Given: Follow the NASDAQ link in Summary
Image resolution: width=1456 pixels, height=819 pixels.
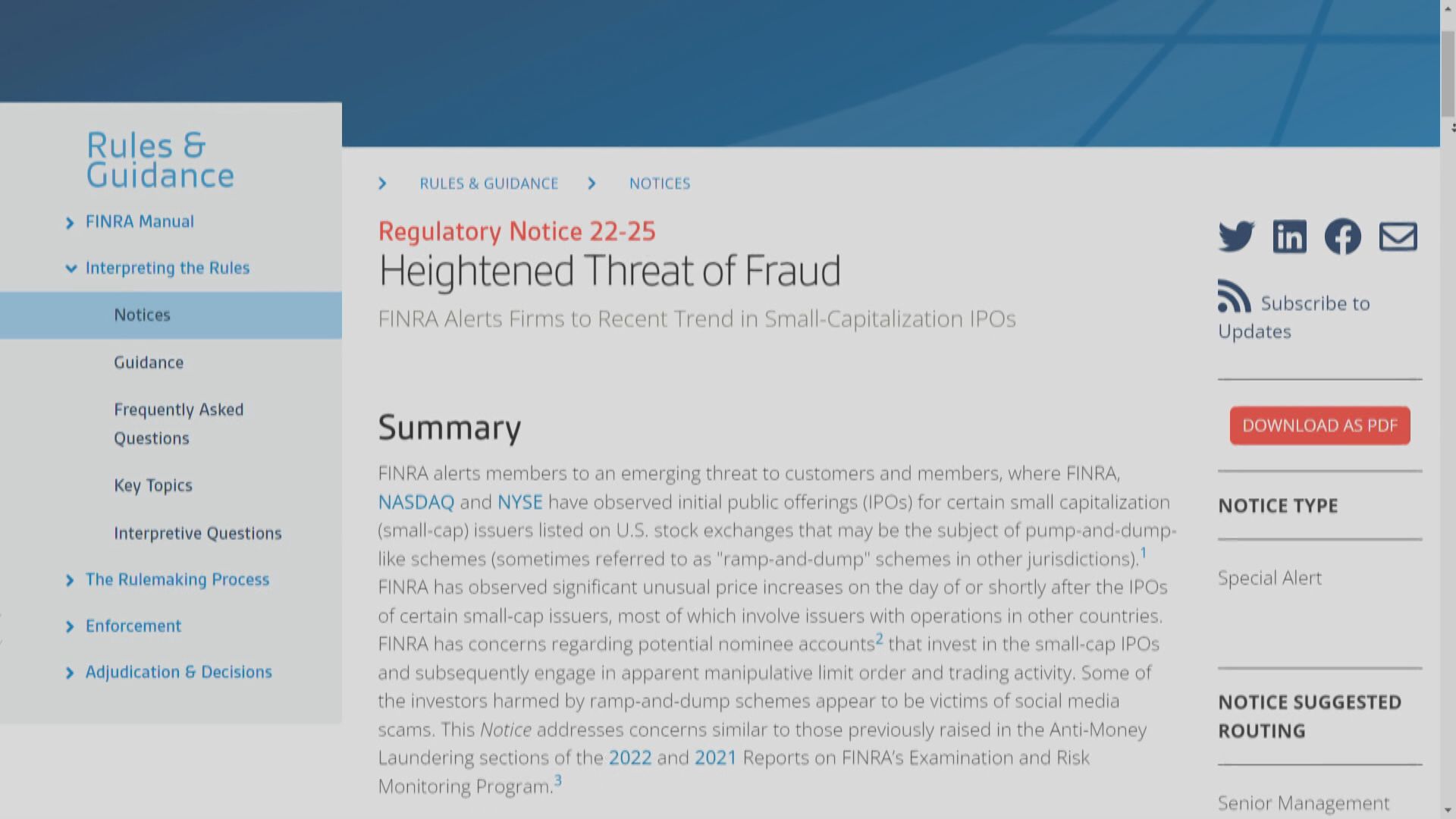Looking at the screenshot, I should [416, 502].
